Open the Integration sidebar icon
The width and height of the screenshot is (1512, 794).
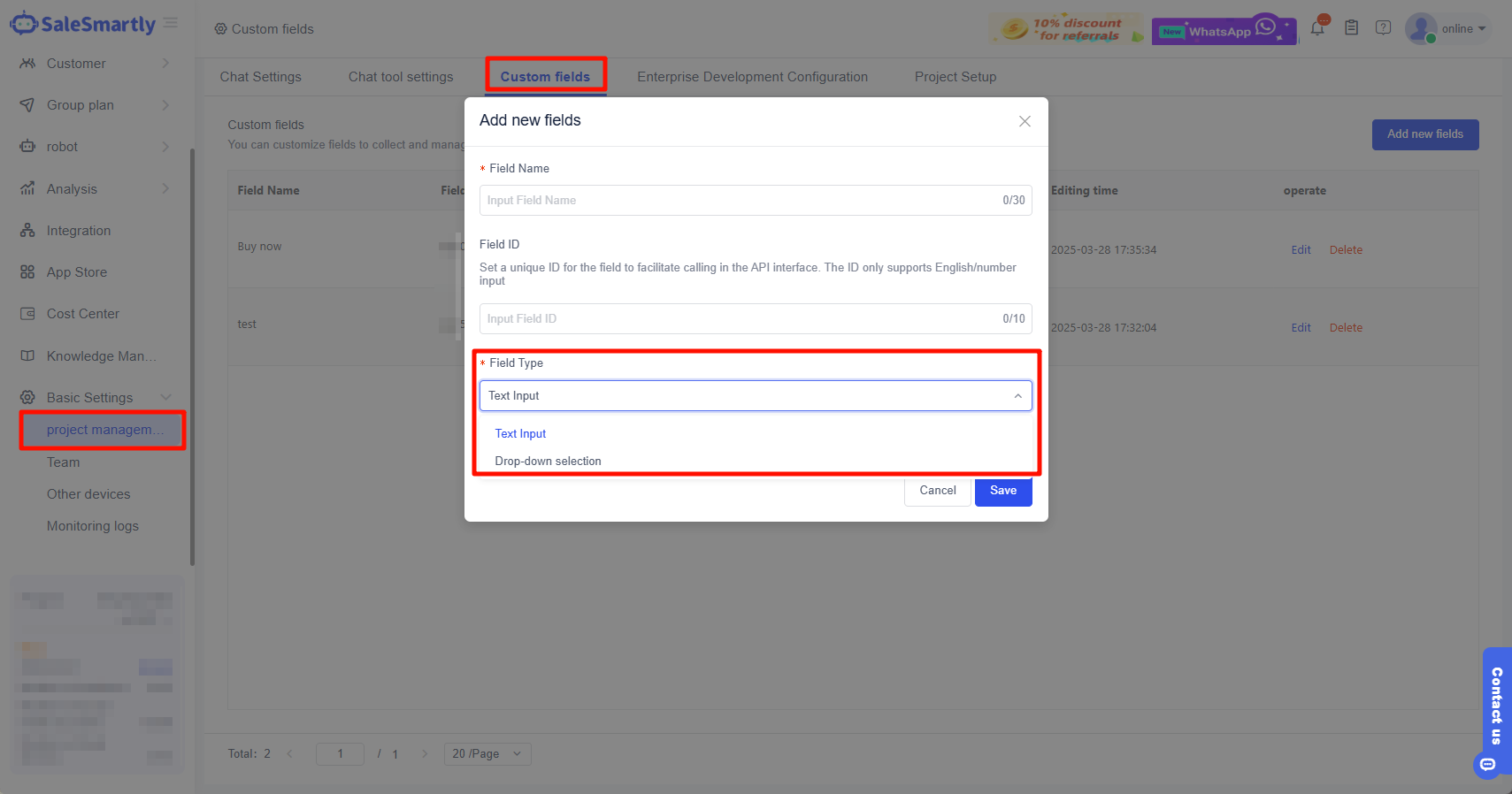[27, 231]
